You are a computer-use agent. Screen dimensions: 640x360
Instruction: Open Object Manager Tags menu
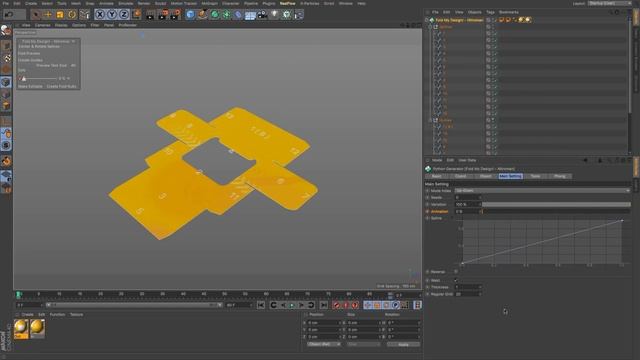pyautogui.click(x=491, y=12)
